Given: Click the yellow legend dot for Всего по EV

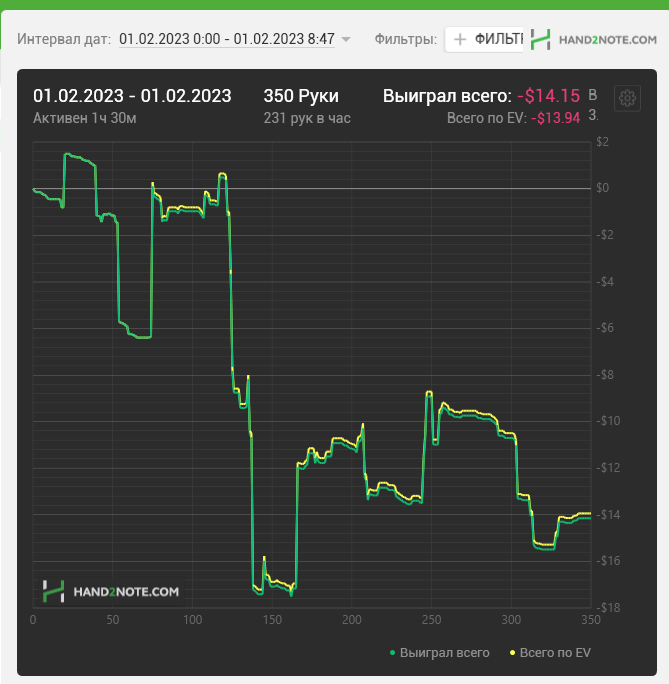Looking at the screenshot, I should (512, 653).
